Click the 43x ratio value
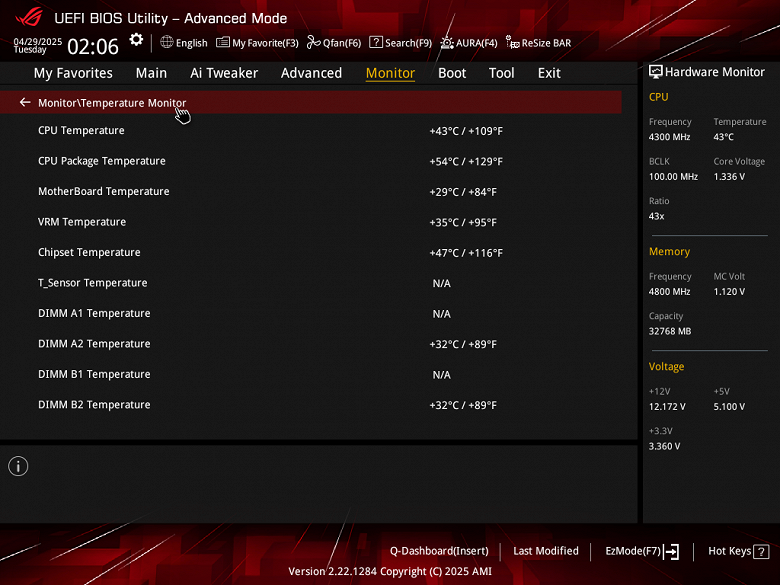Screen dimensions: 780x585 [x=657, y=216]
